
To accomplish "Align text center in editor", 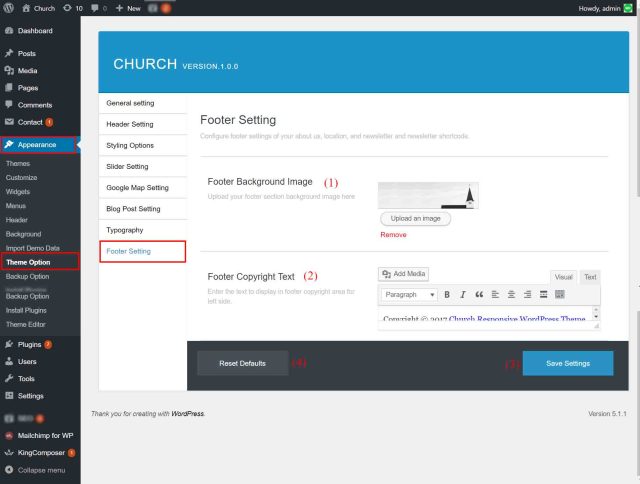I will [x=511, y=295].
